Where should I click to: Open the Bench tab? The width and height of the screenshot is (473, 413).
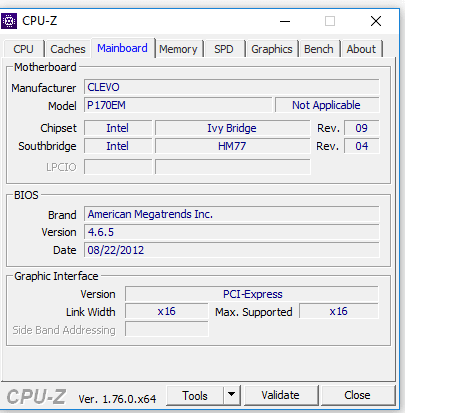319,49
